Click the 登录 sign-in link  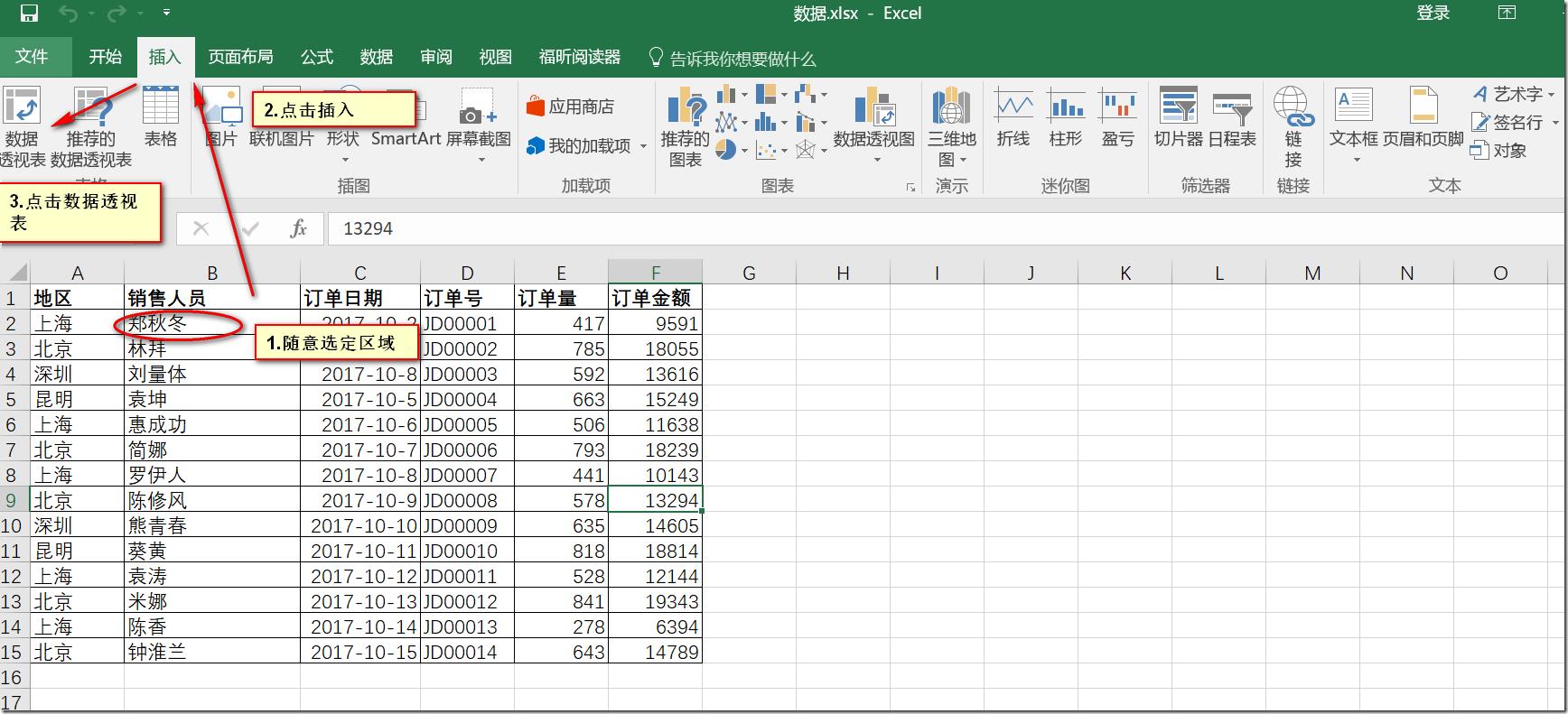pos(1433,13)
